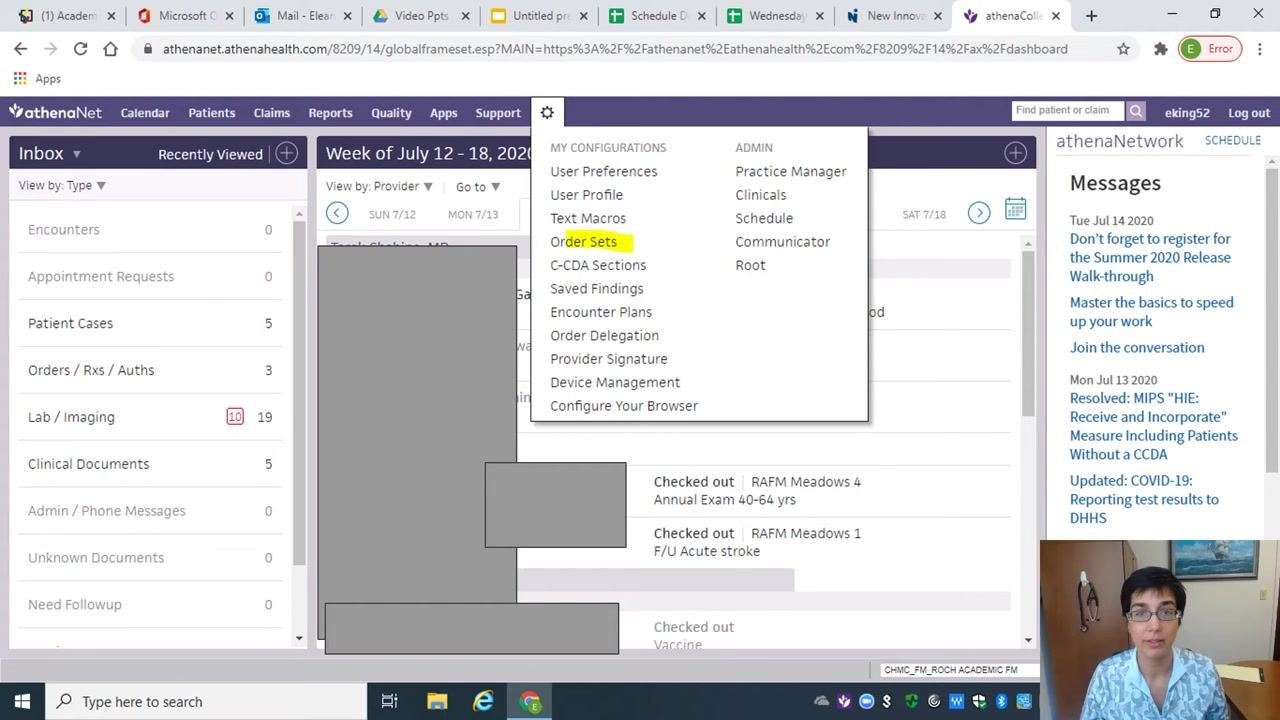Image resolution: width=1280 pixels, height=720 pixels.
Task: Open File Explorer from taskbar
Action: (x=437, y=701)
